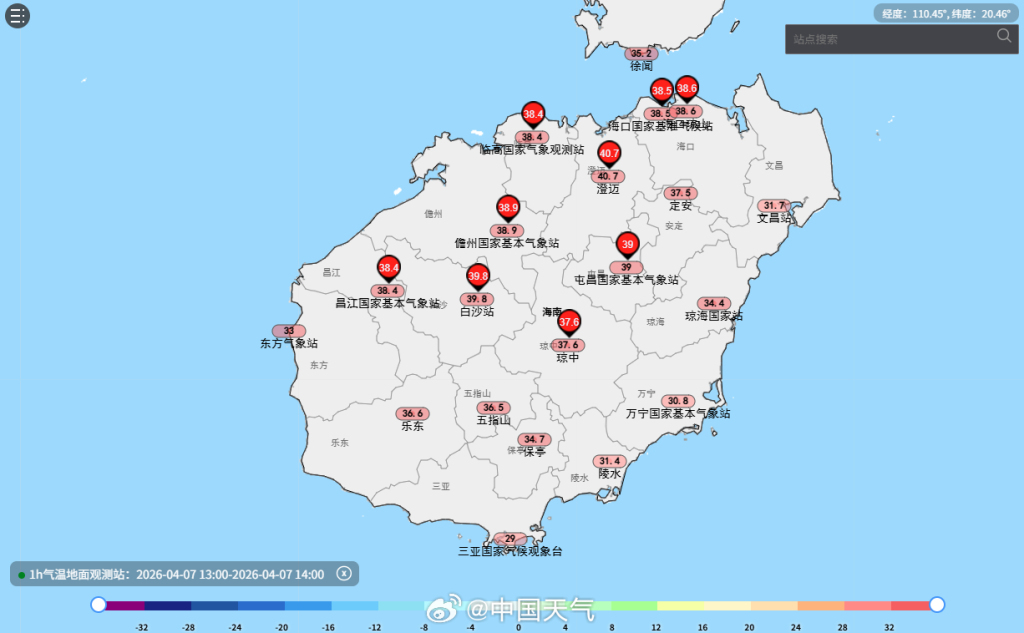The image size is (1024, 633).
Task: Click the 30.8 label at 万宁 station
Action: pyautogui.click(x=678, y=401)
